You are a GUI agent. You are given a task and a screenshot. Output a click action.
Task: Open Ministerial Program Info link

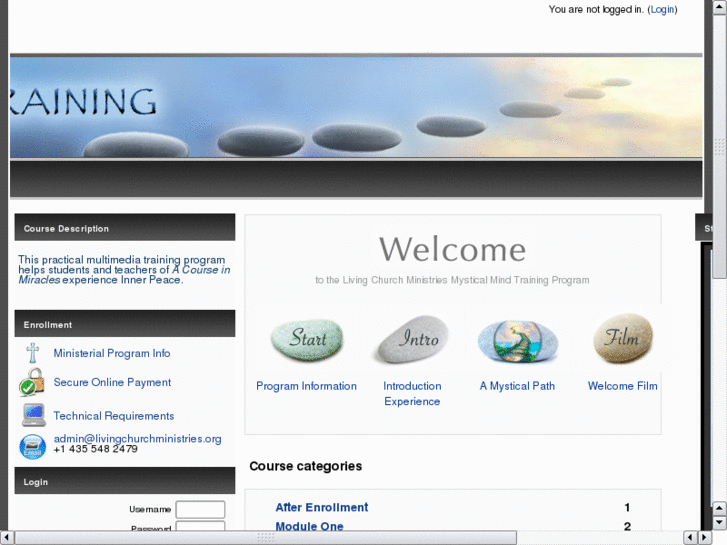(x=112, y=353)
